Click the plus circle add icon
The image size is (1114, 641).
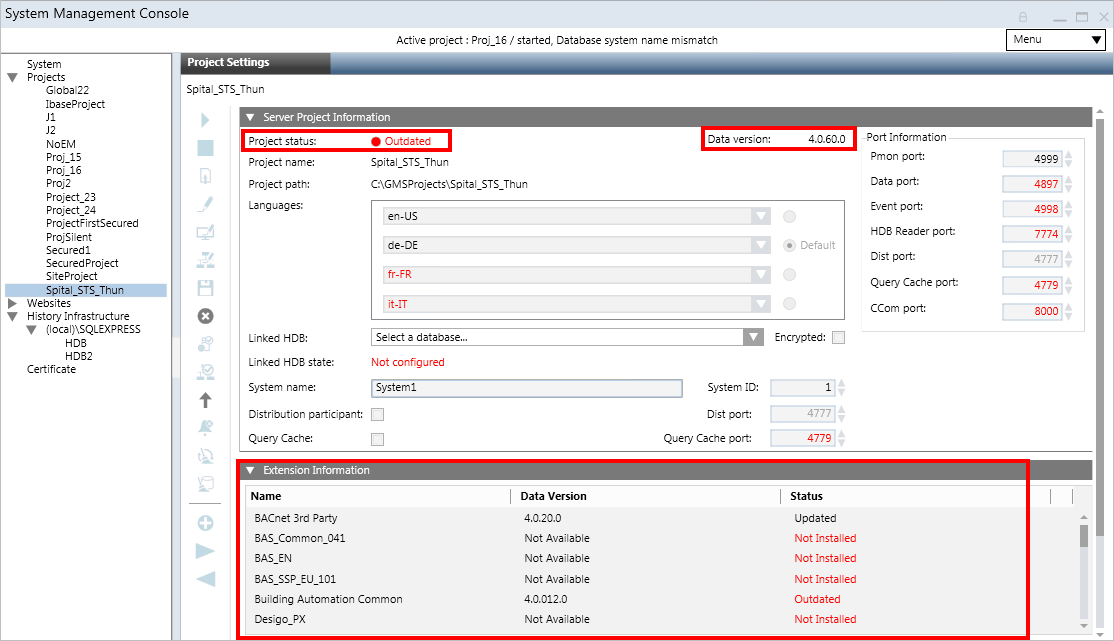(x=205, y=523)
